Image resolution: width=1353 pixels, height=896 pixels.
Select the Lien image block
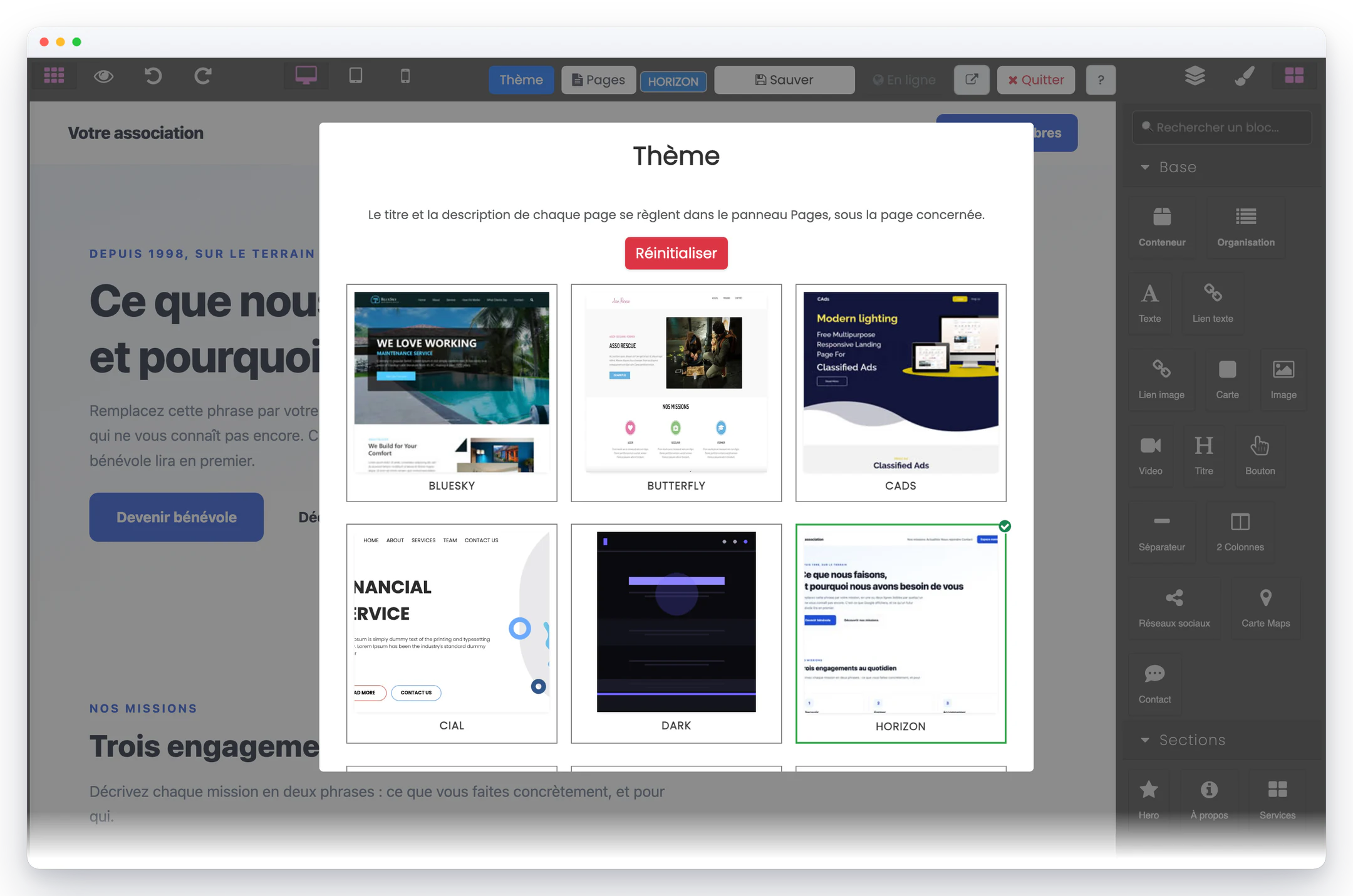(1161, 380)
